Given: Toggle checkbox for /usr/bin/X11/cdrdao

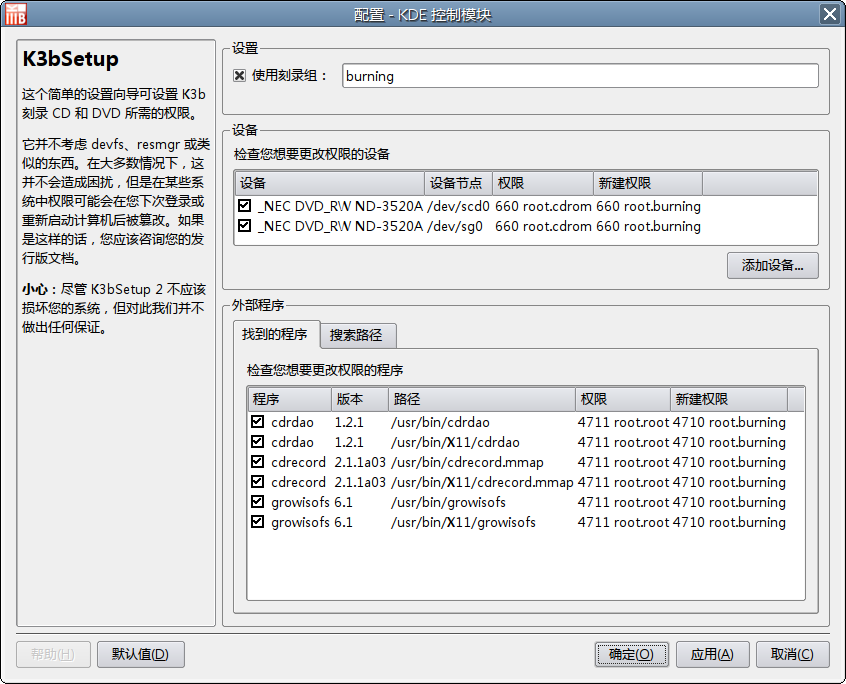Looking at the screenshot, I should point(257,442).
